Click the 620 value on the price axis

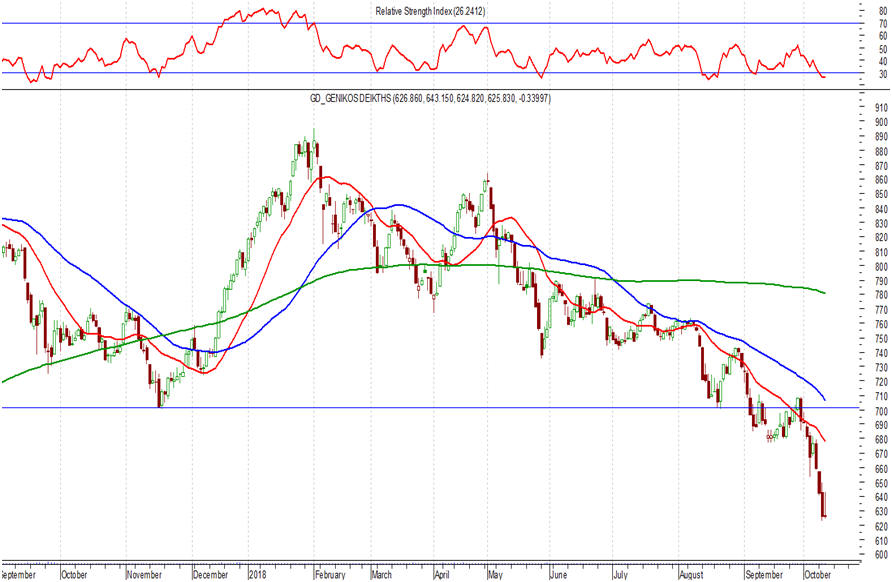881,526
